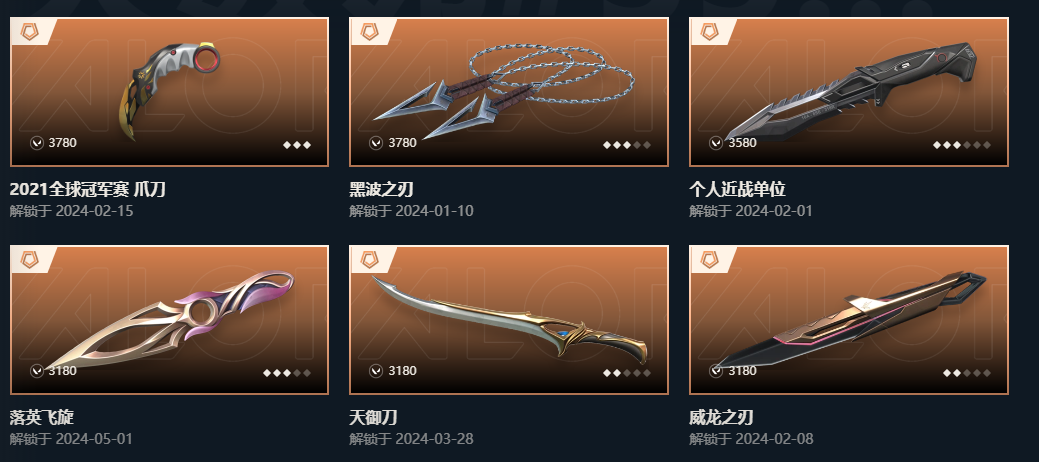Click the upgrade level diamonds on the 个人近战单位 card
This screenshot has height=462, width=1039.
point(961,144)
